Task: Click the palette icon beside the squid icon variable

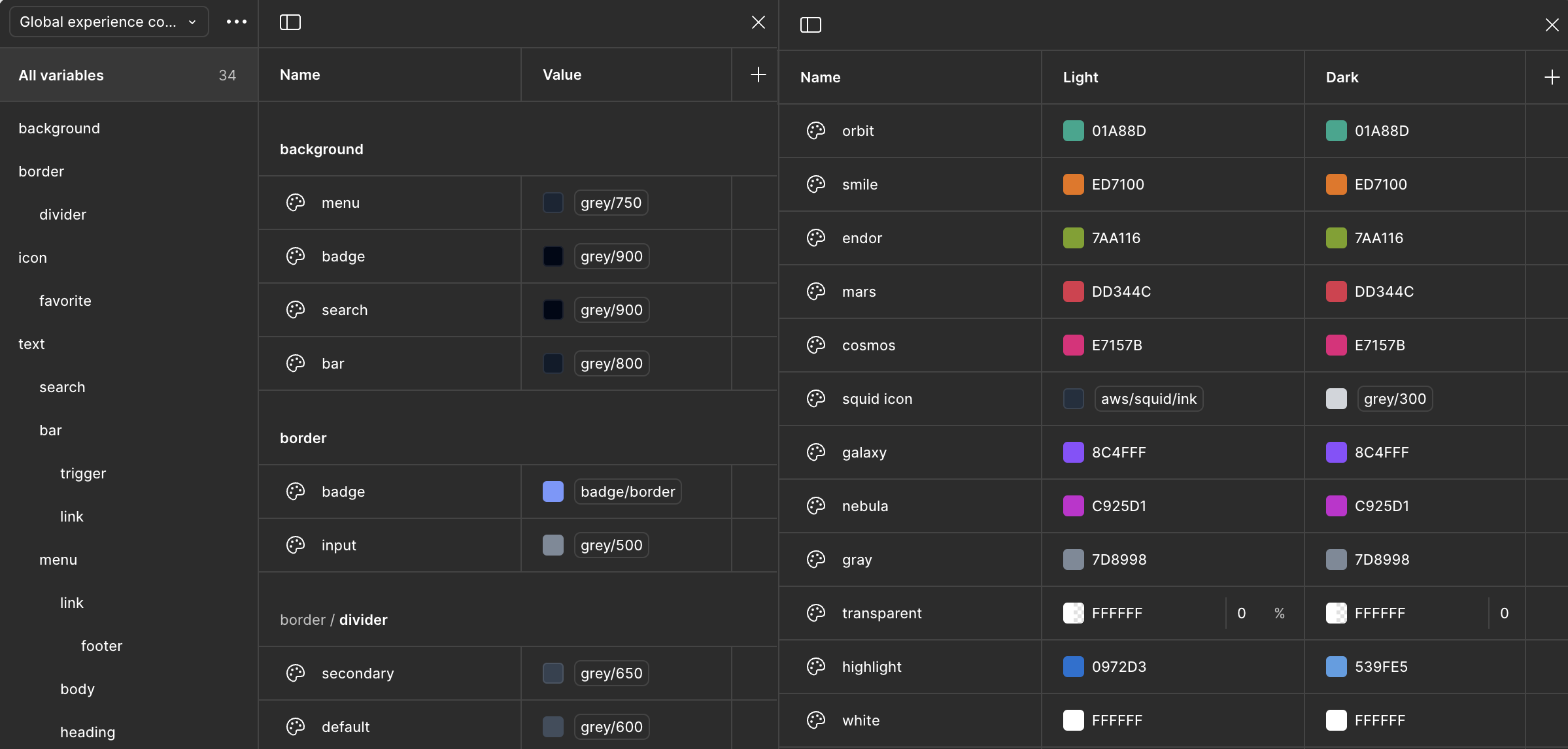Action: [816, 399]
